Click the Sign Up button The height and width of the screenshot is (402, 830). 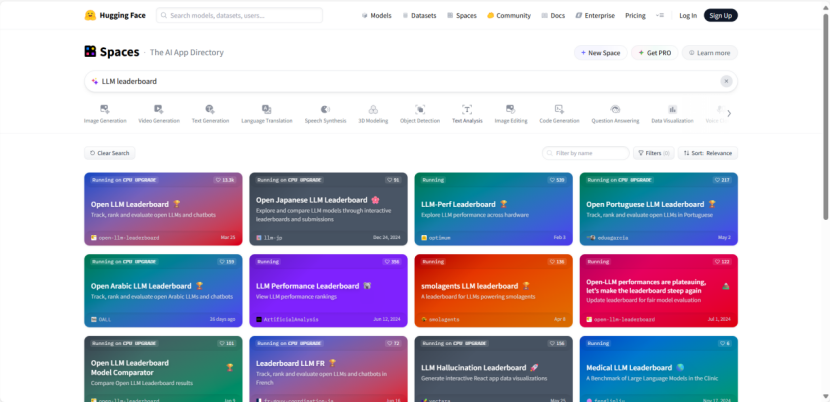point(720,16)
